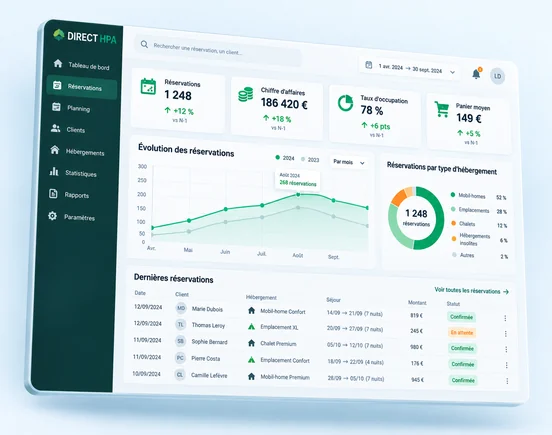Click the TL avatar for Thomas Leroy

[x=181, y=324]
